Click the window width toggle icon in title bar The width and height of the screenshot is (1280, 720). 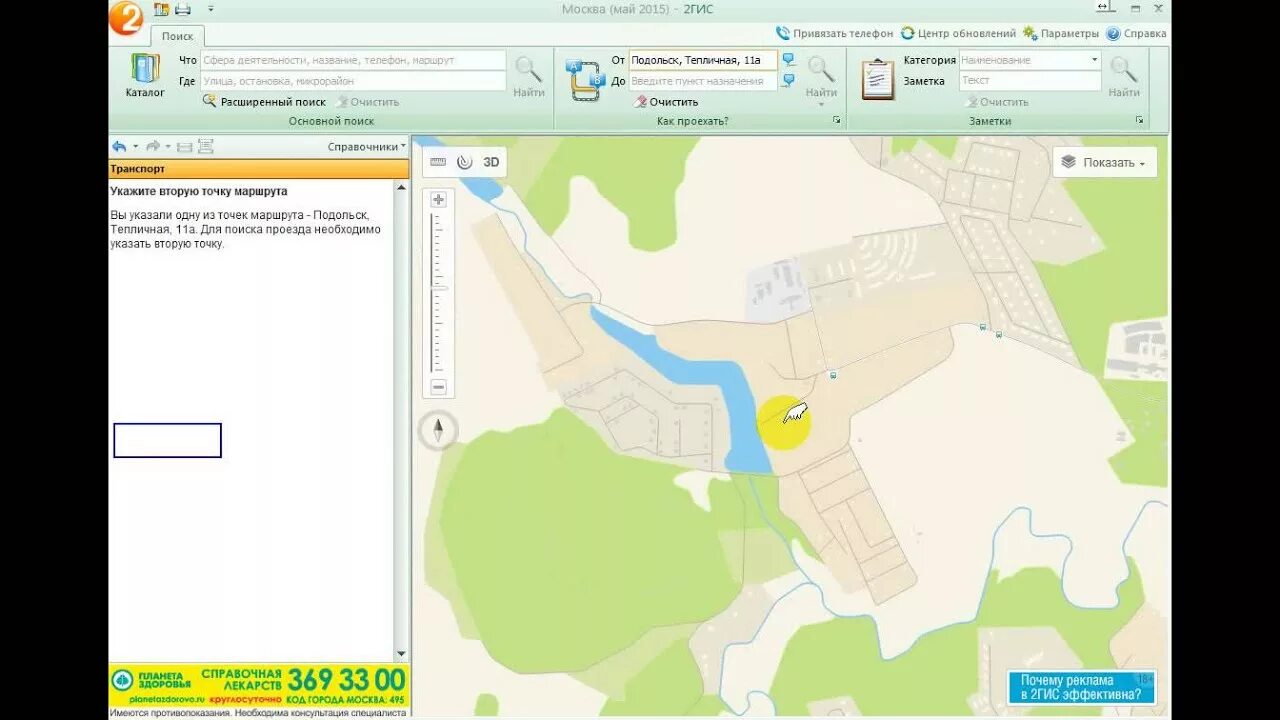coord(1104,7)
